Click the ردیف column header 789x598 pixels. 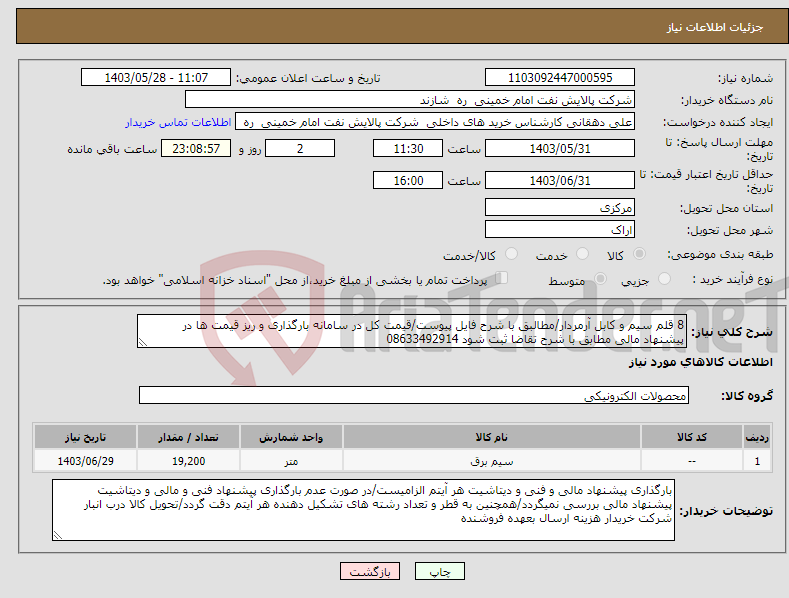(x=757, y=437)
